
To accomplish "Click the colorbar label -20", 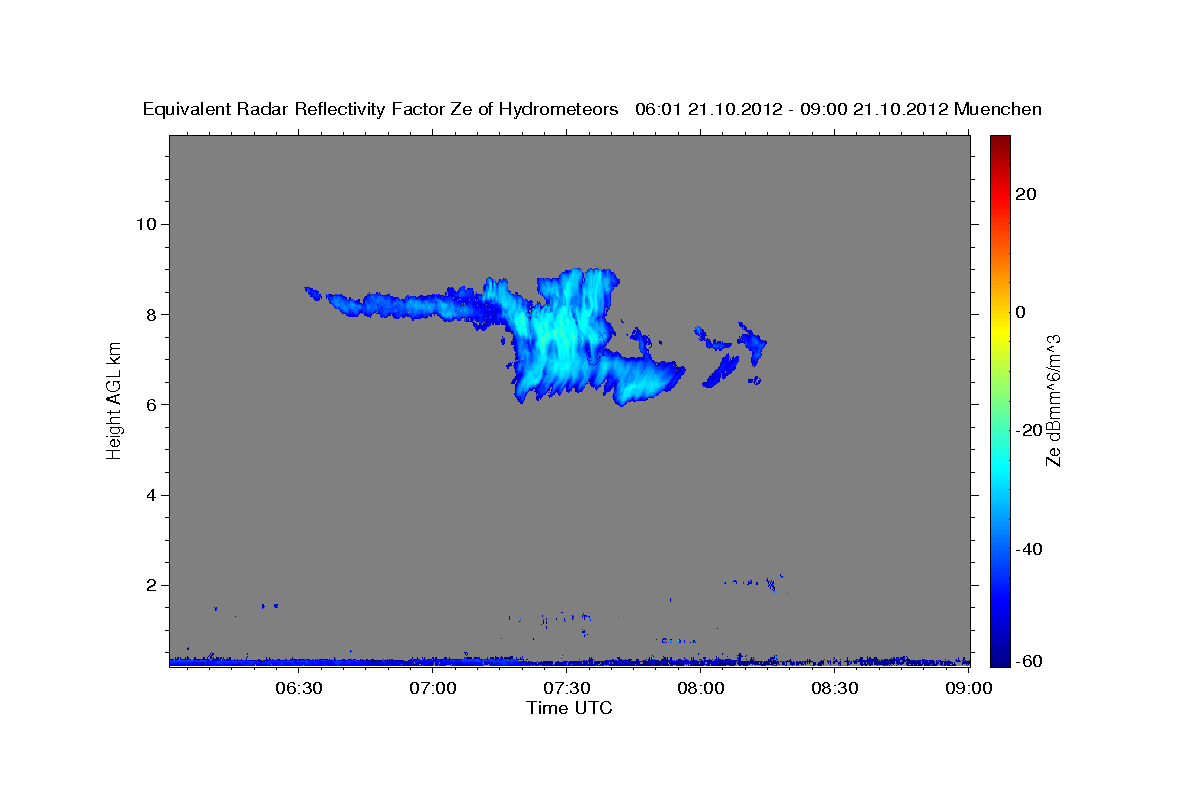I will click(1030, 430).
